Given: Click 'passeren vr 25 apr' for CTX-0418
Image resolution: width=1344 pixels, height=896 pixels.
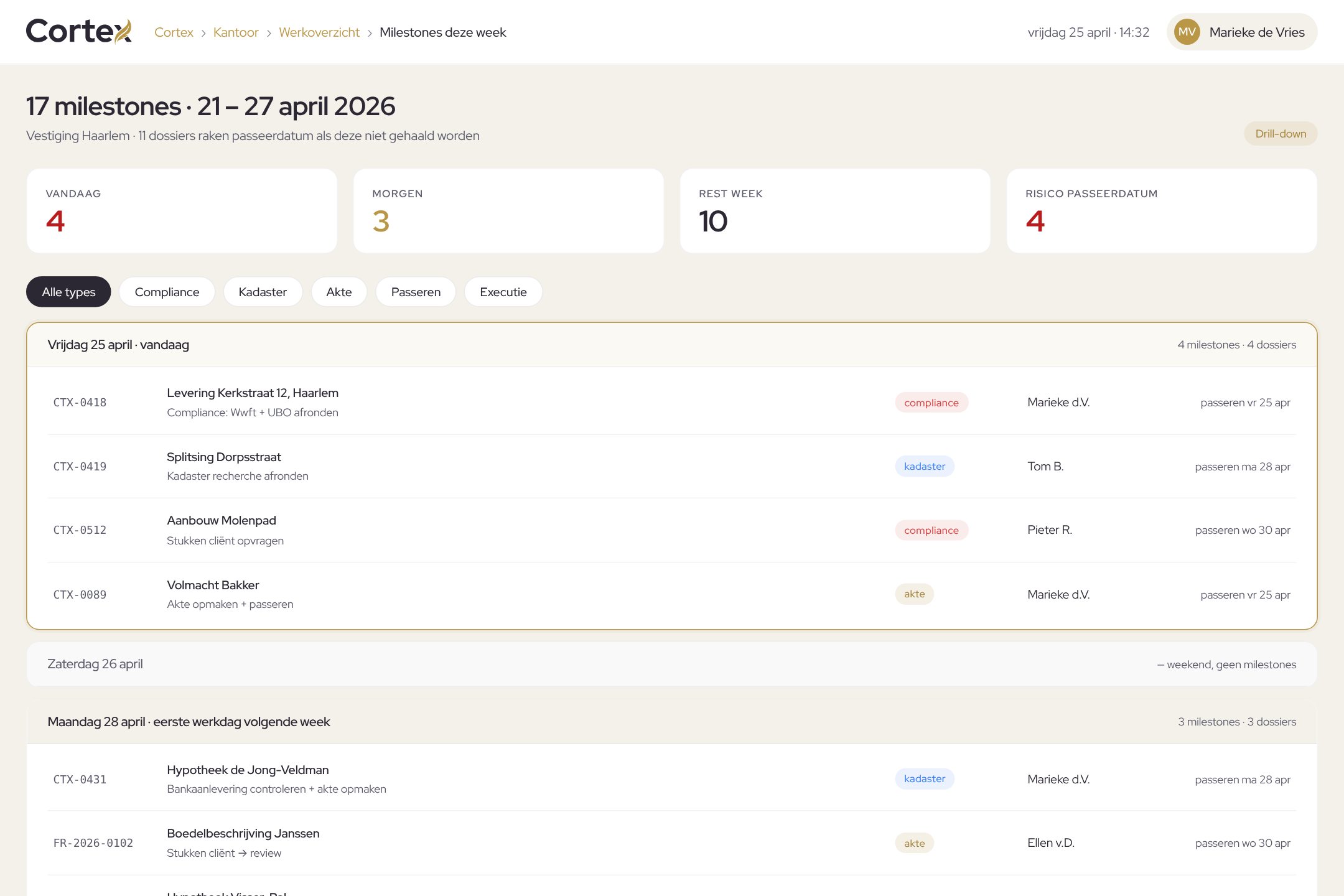Looking at the screenshot, I should coord(1245,403).
